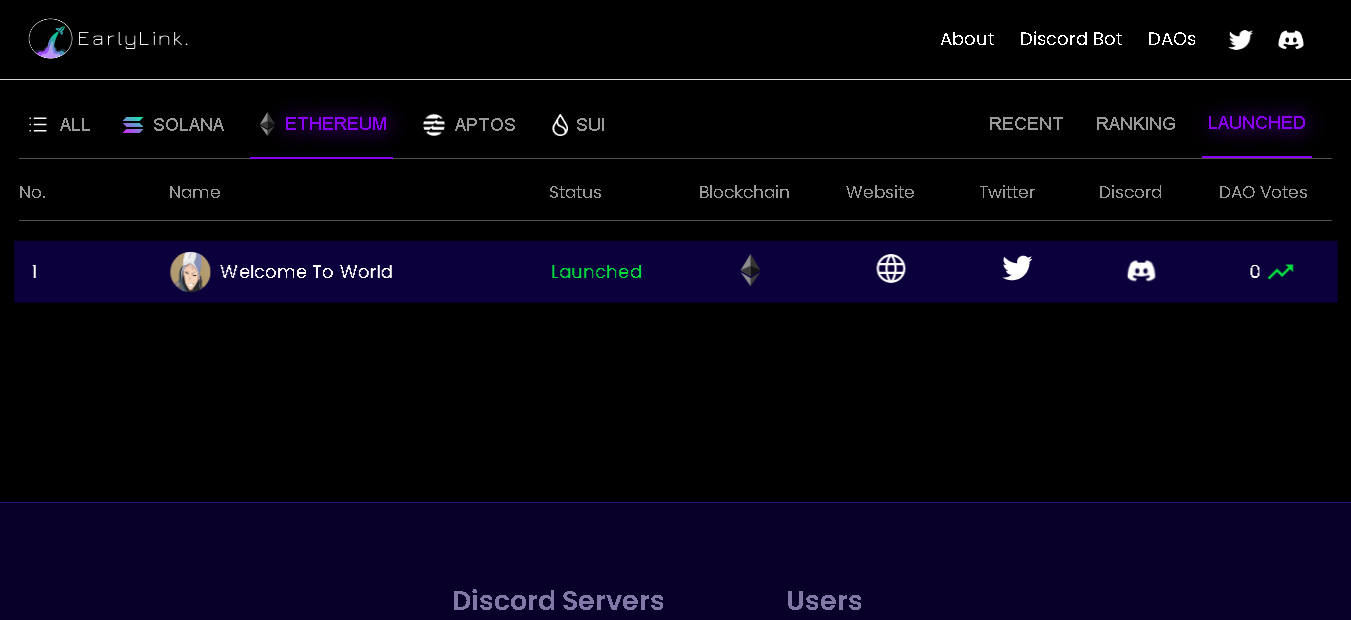Image resolution: width=1351 pixels, height=620 pixels.
Task: Switch to the Ranking tab
Action: (1135, 124)
